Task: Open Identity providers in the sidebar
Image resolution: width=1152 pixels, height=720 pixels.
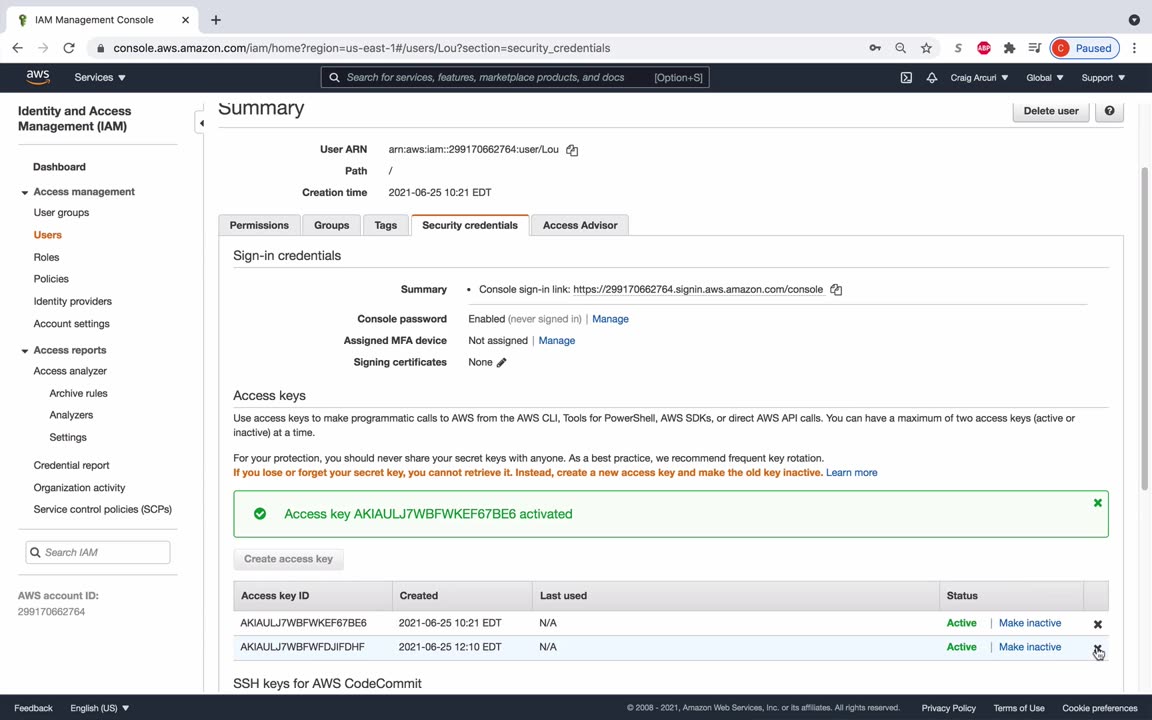Action: [73, 301]
